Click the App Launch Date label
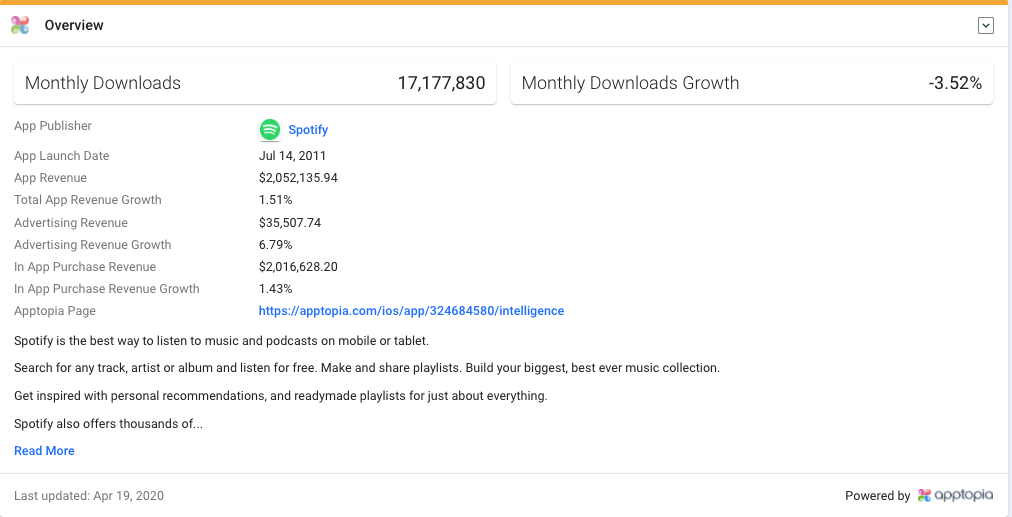 tap(62, 156)
